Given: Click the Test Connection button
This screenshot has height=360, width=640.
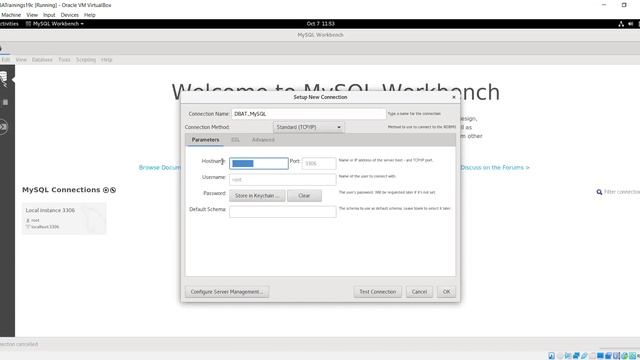Looking at the screenshot, I should tap(378, 292).
